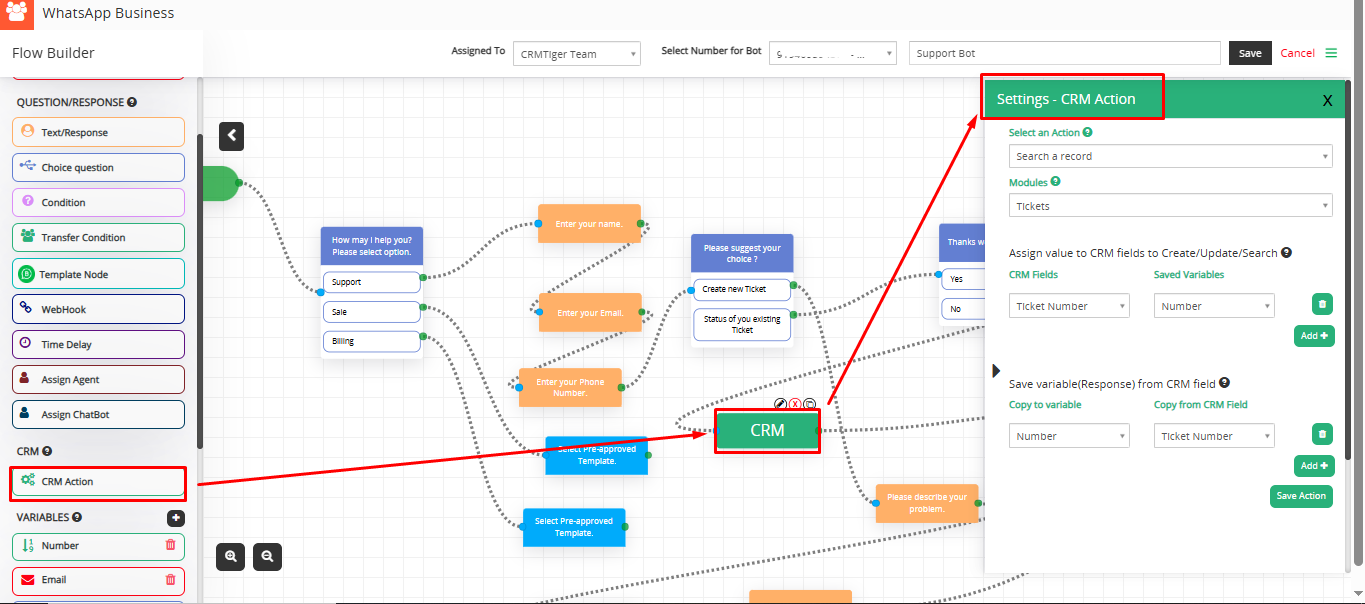Click Status of you existing Ticket option
The width and height of the screenshot is (1365, 604).
(x=742, y=325)
